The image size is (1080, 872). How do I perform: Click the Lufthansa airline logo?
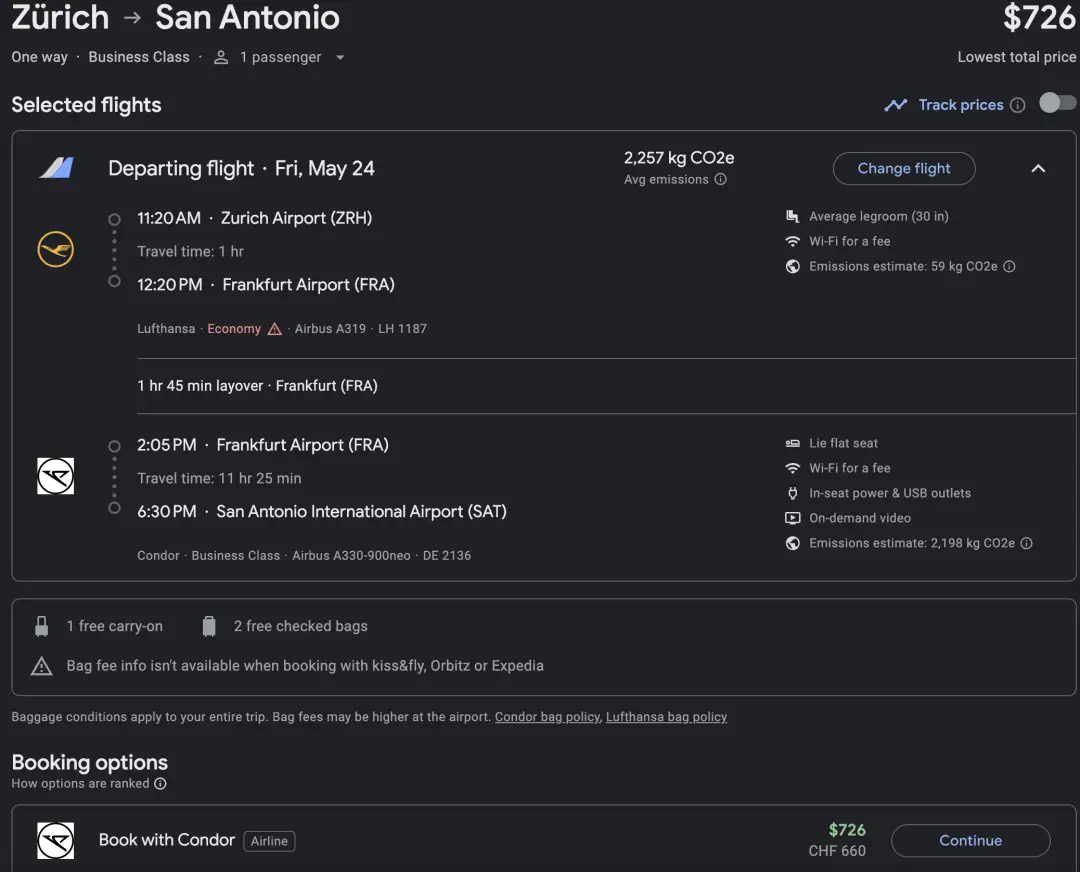[56, 249]
